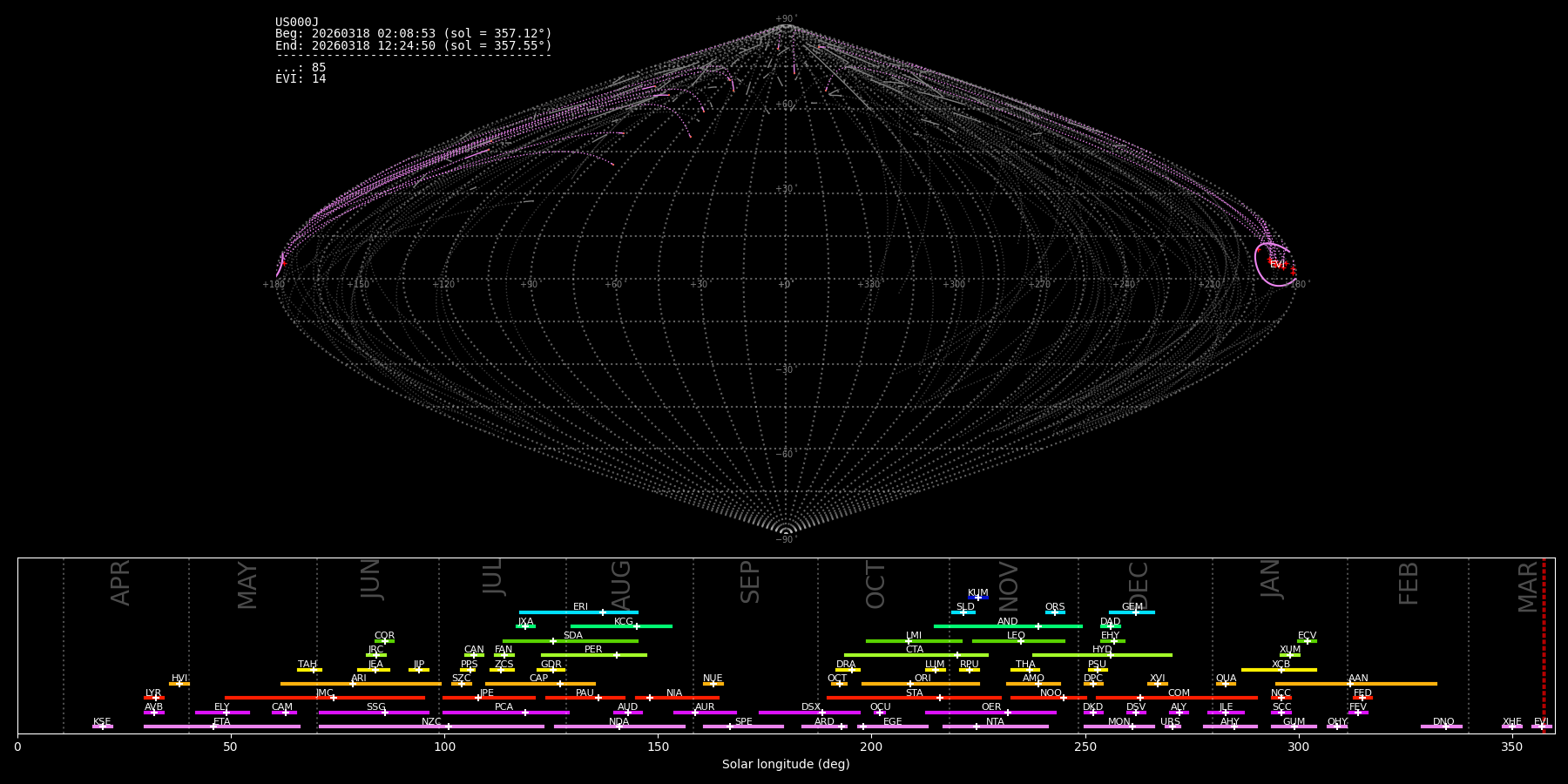
Task: Click the SPE shower label
Action: [743, 722]
